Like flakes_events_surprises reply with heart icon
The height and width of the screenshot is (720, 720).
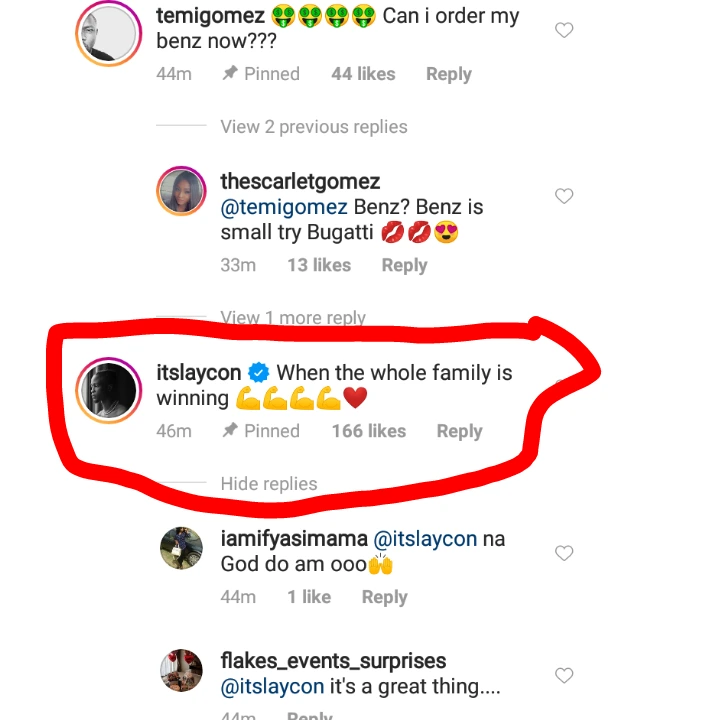(x=564, y=675)
